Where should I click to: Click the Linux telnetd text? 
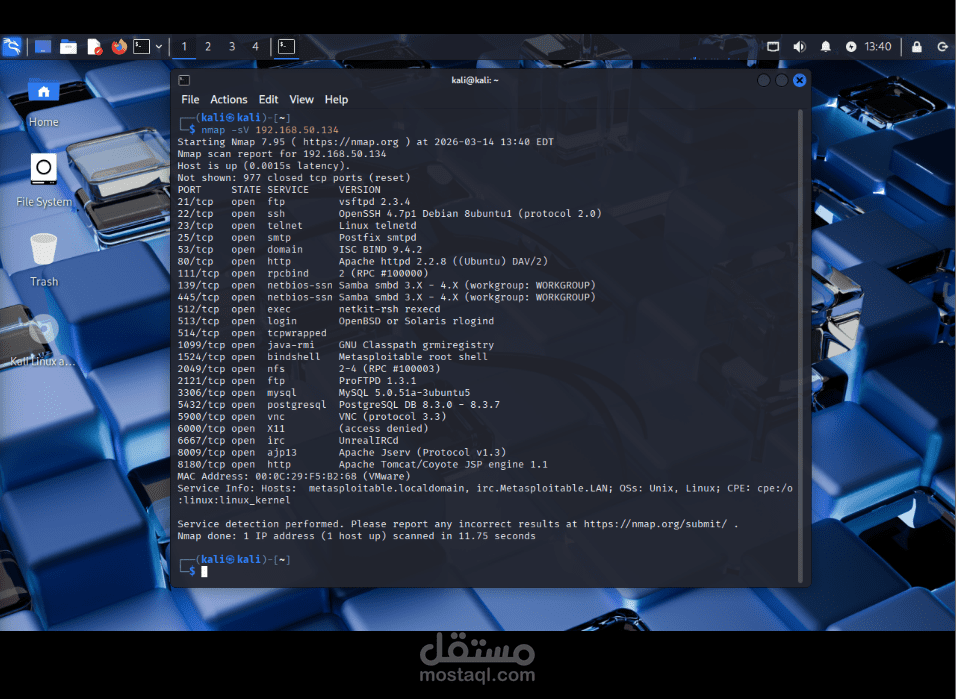(377, 226)
